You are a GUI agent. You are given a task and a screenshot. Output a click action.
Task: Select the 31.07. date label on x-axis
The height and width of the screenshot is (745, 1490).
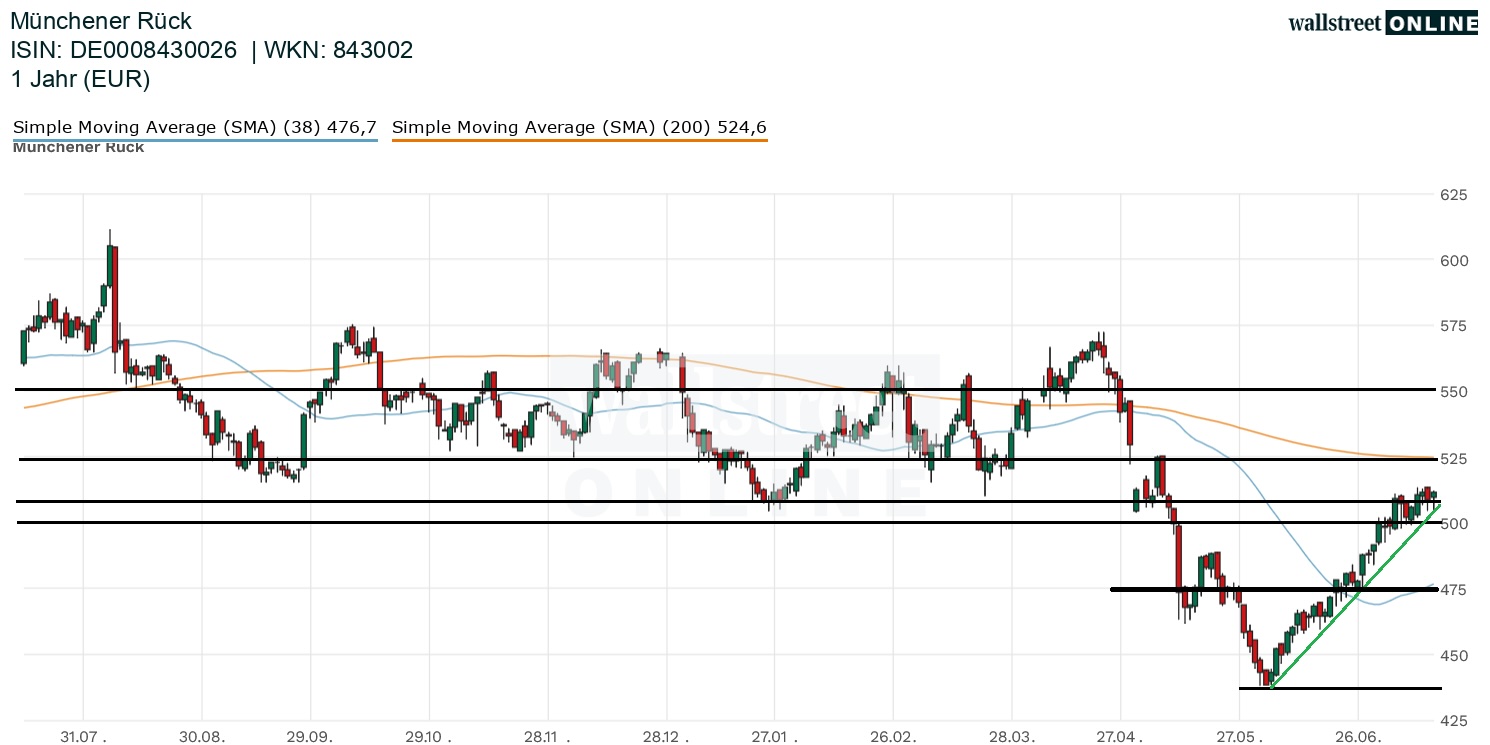click(85, 735)
